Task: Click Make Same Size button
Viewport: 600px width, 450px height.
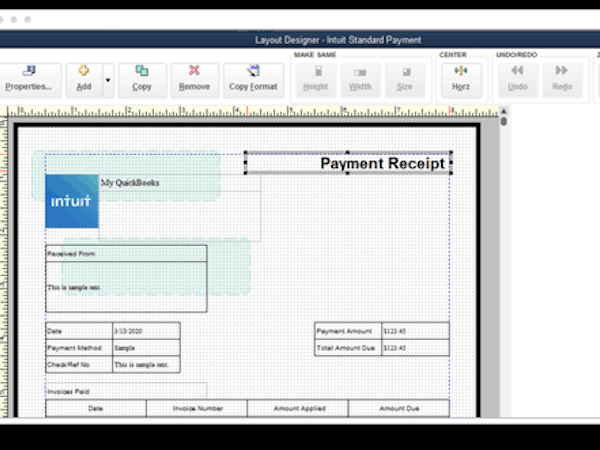Action: click(404, 80)
